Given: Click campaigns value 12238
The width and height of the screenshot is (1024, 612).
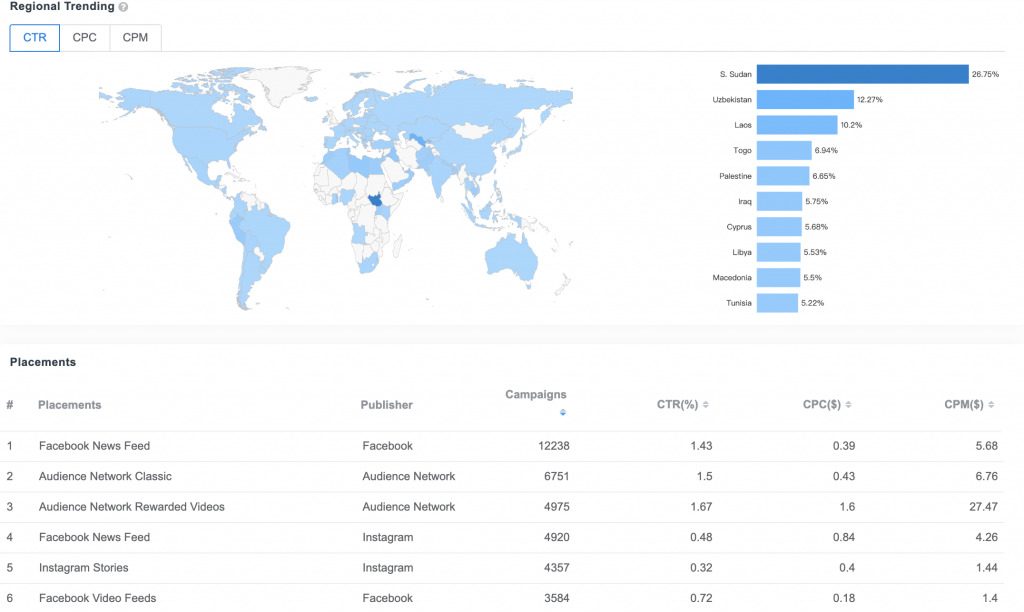Looking at the screenshot, I should 554,446.
